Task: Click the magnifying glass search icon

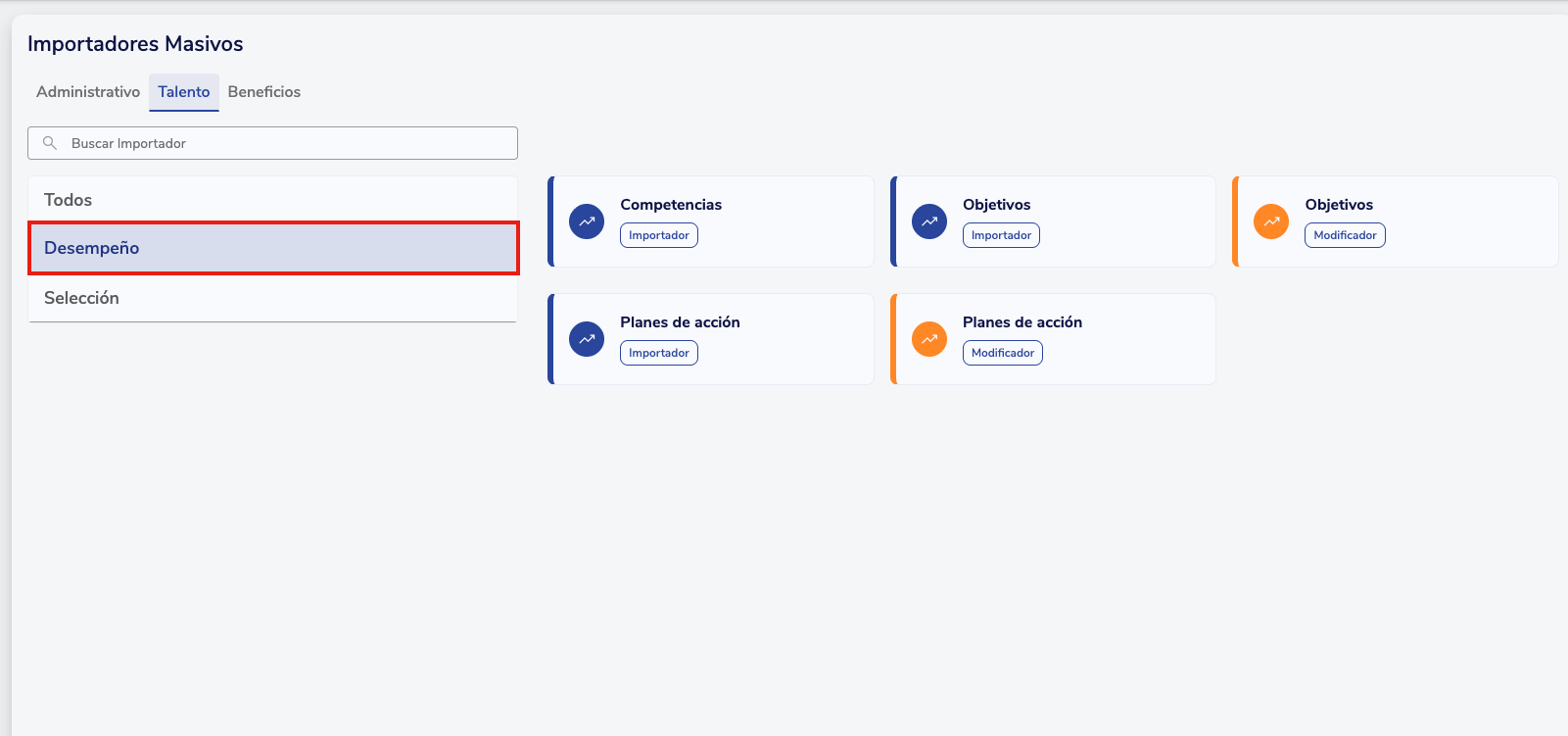Action: (50, 143)
